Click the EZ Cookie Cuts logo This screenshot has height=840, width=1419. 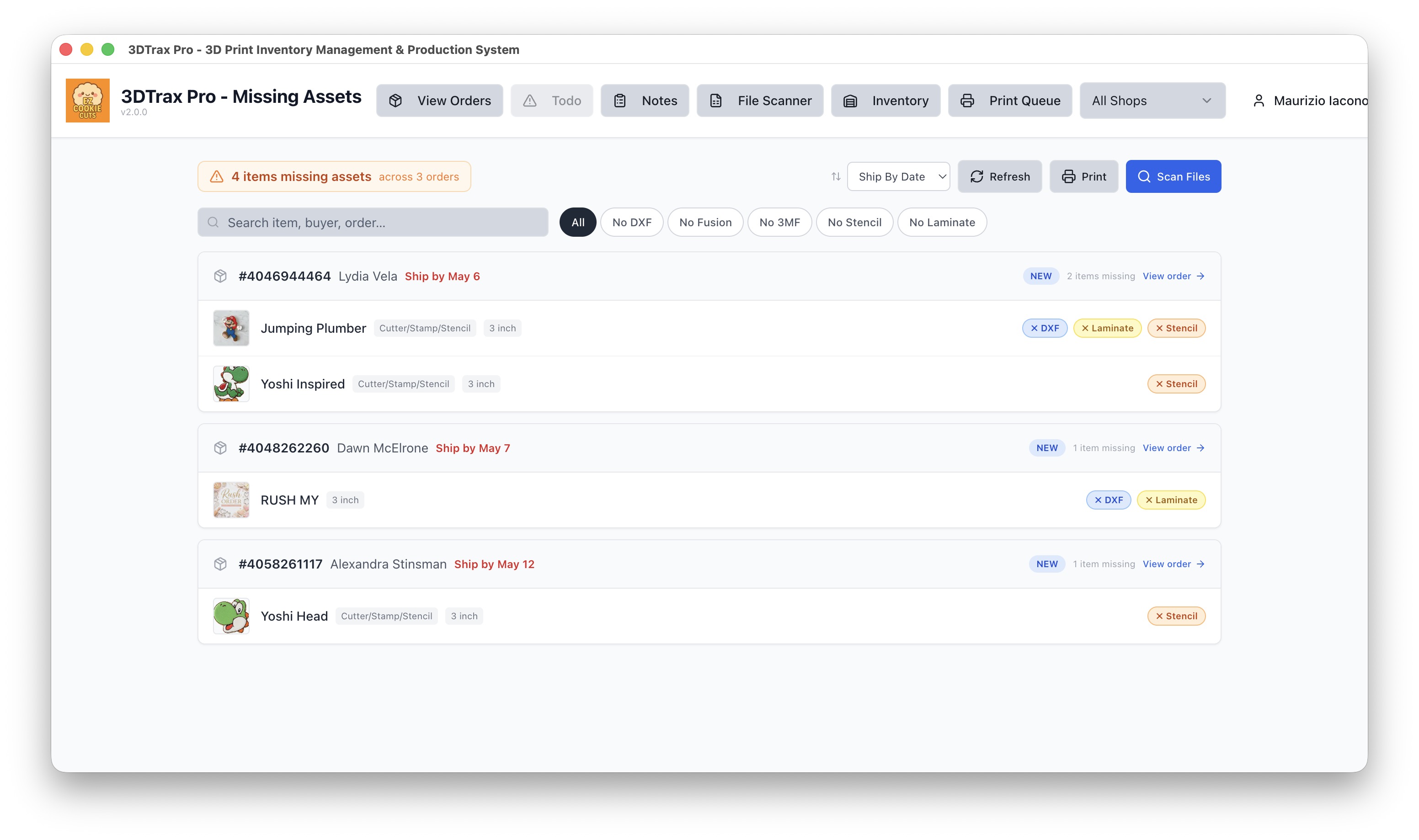[x=88, y=100]
